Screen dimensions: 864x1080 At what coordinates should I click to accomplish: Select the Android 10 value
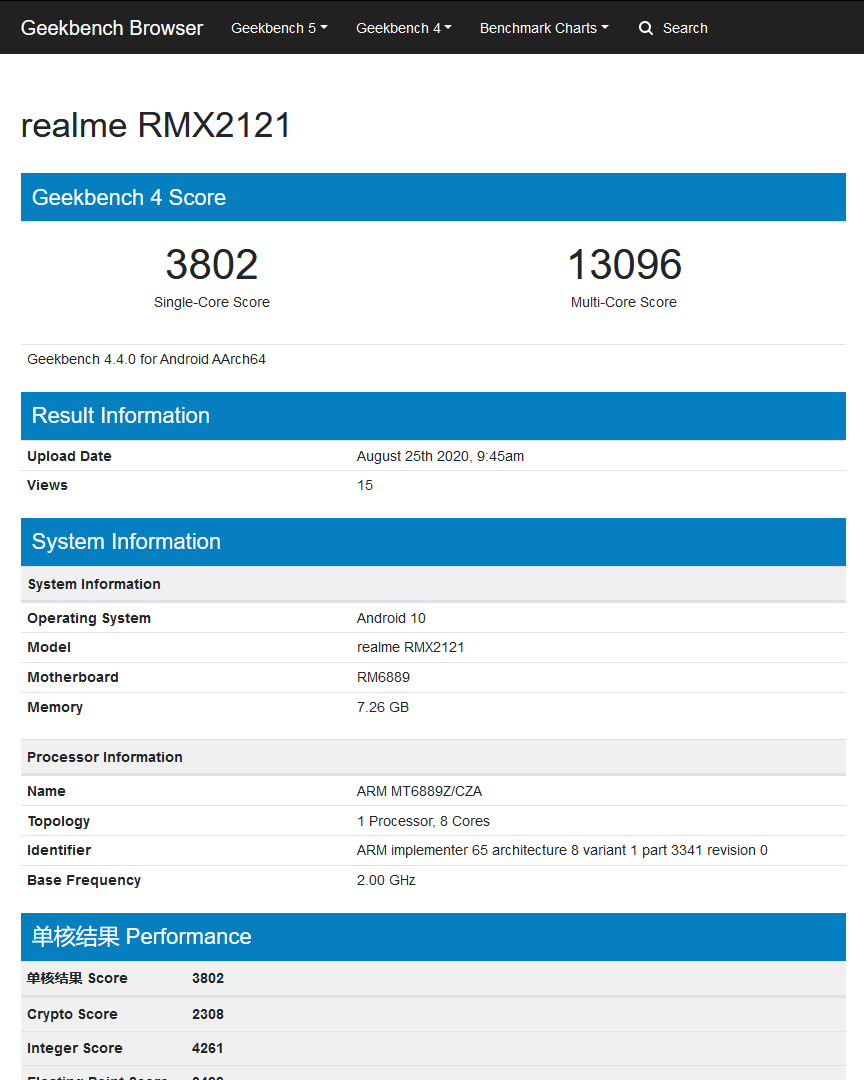coord(391,619)
